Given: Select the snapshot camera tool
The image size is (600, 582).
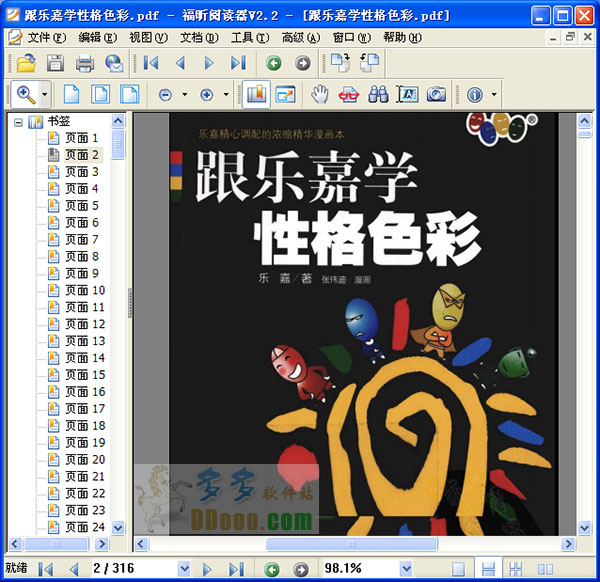Looking at the screenshot, I should [436, 94].
